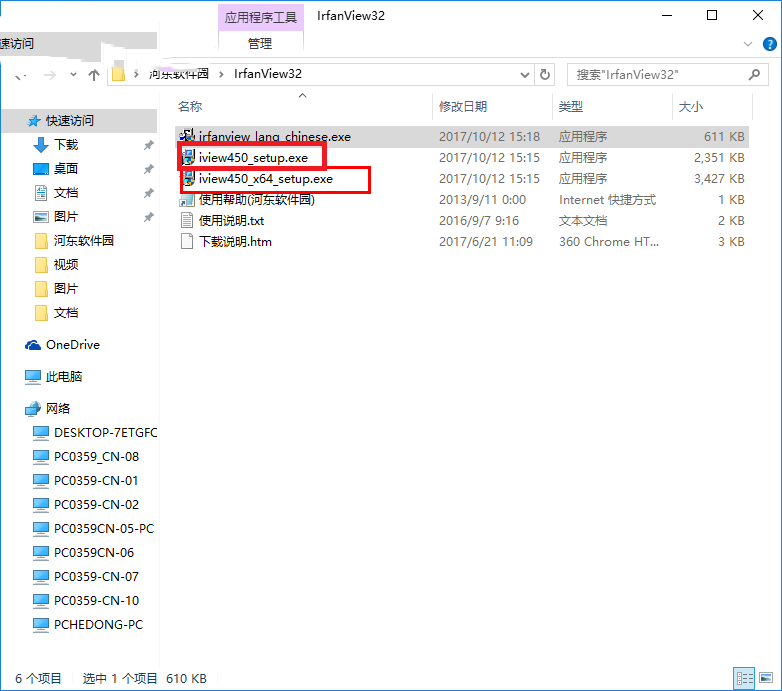Viewport: 782px width, 691px height.
Task: Click the 下载 download arrow icon
Action: coord(40,145)
